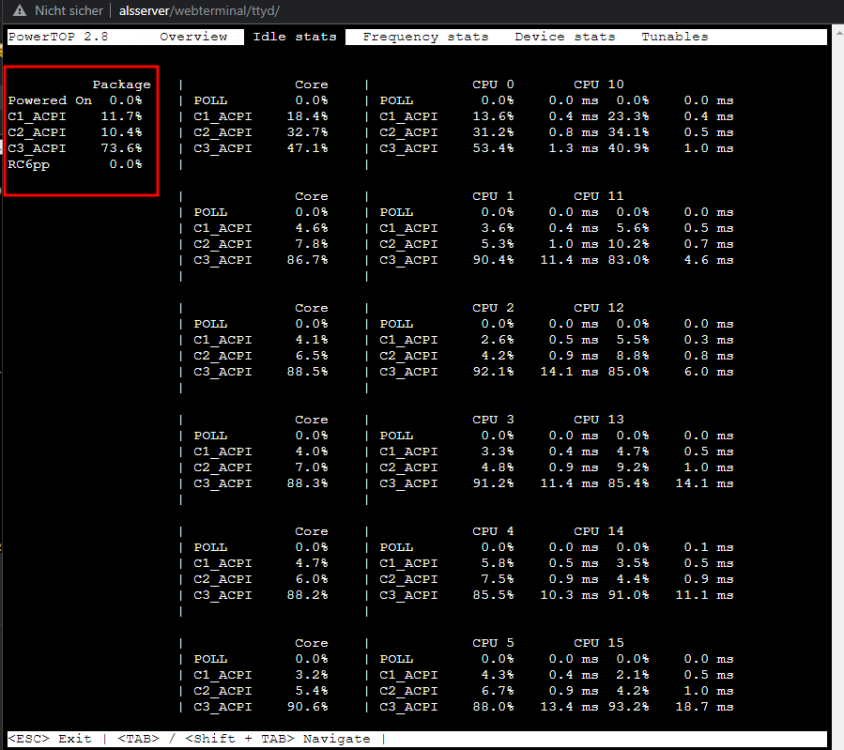Go to the Device stats tab
The width and height of the screenshot is (844, 750).
[x=565, y=37]
